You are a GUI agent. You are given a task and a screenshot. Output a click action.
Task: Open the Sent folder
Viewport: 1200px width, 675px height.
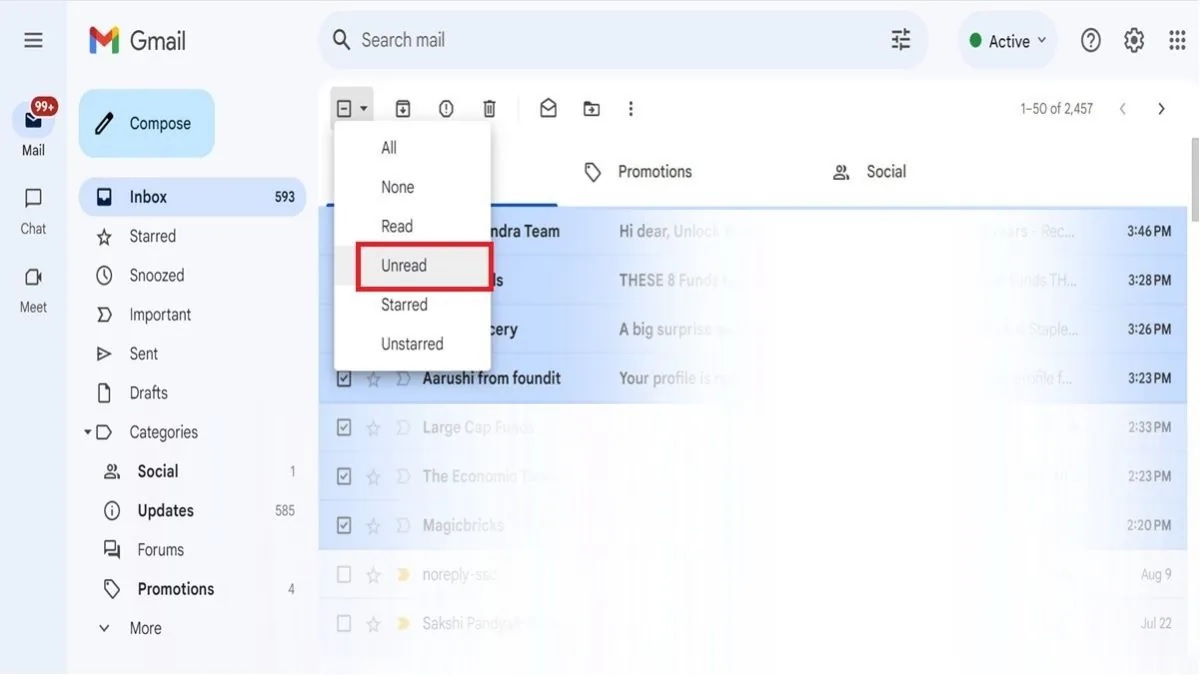(192, 353)
